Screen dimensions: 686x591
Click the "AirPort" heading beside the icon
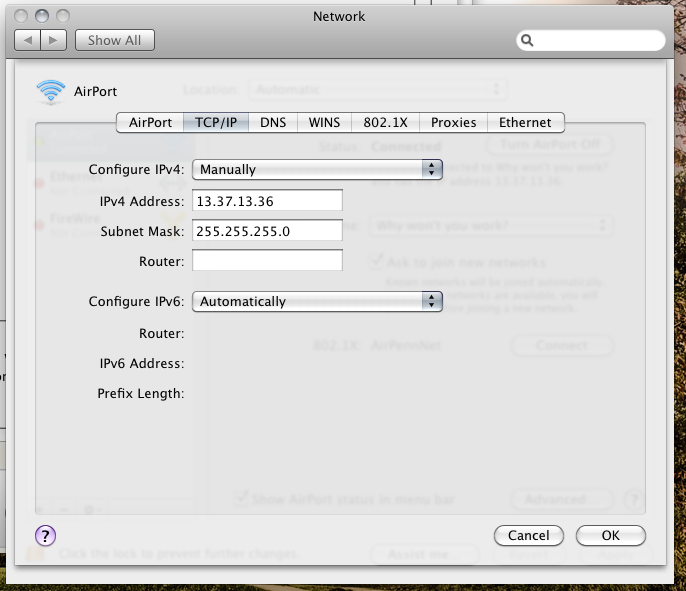point(95,91)
